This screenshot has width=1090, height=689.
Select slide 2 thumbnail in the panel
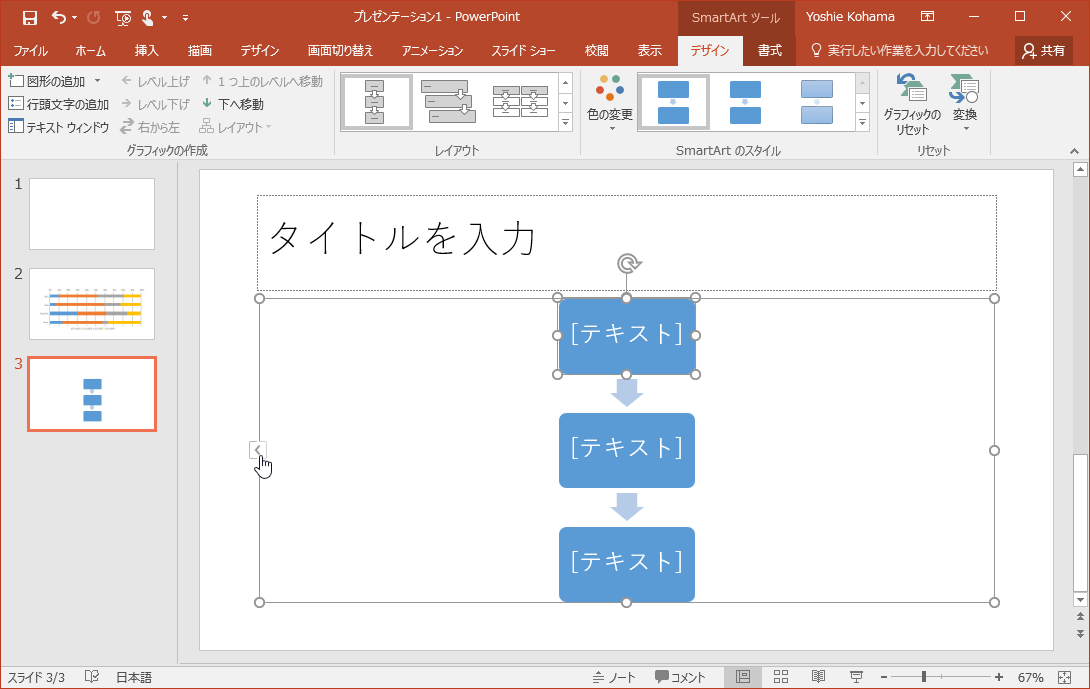click(92, 303)
